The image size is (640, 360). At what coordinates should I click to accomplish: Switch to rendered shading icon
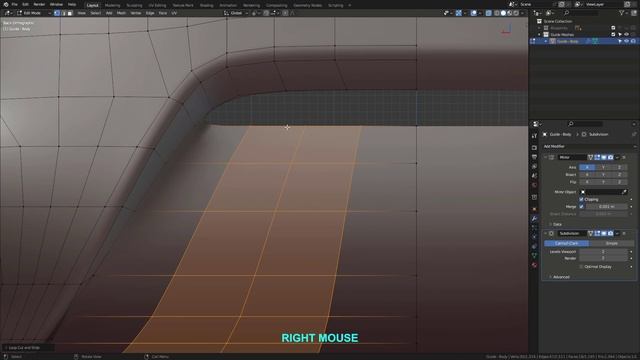pos(516,13)
